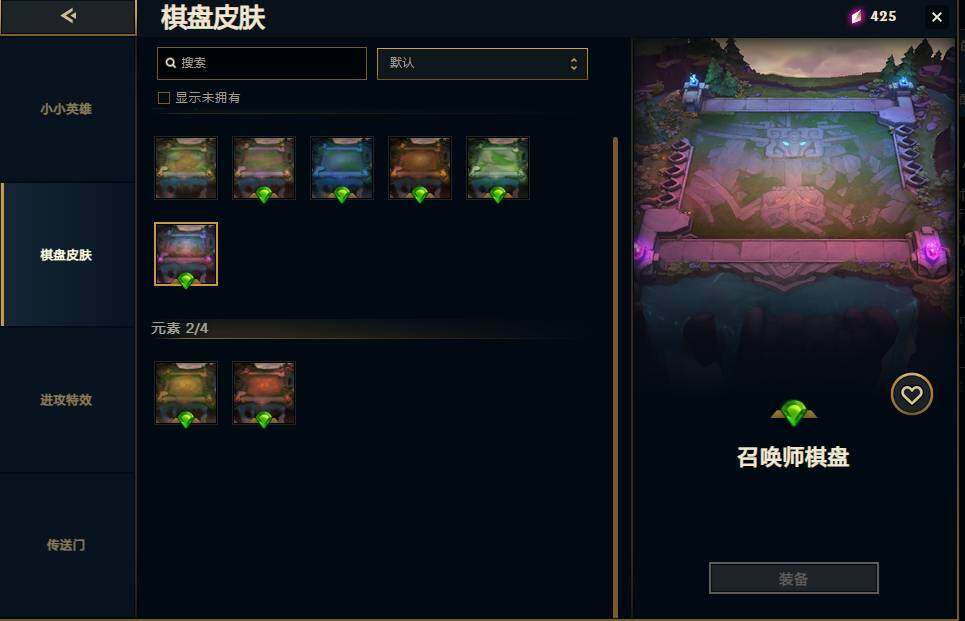Viewport: 965px width, 621px height.
Task: Switch to the 进攻特效 tab
Action: 66,400
